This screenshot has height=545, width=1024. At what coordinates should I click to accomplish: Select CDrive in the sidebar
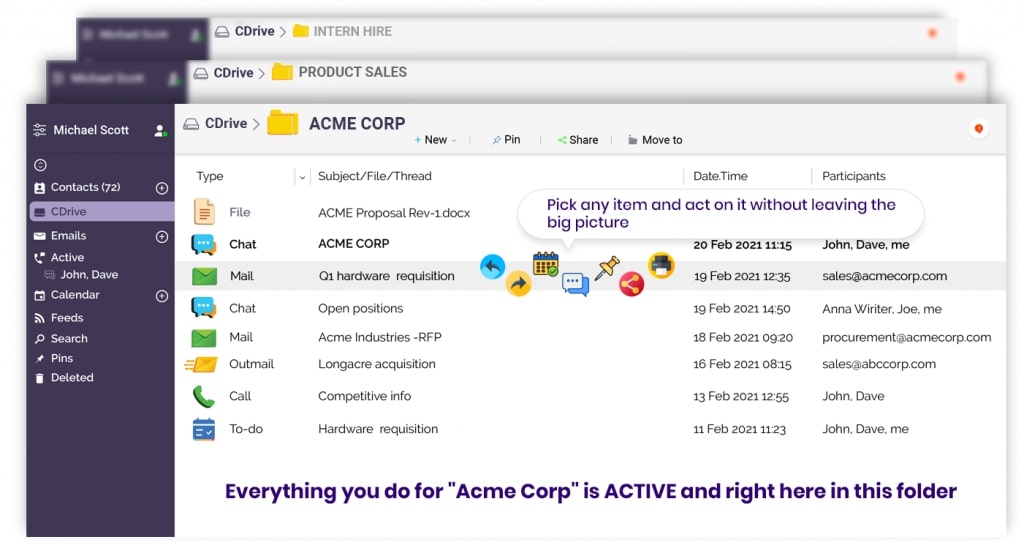(x=102, y=211)
